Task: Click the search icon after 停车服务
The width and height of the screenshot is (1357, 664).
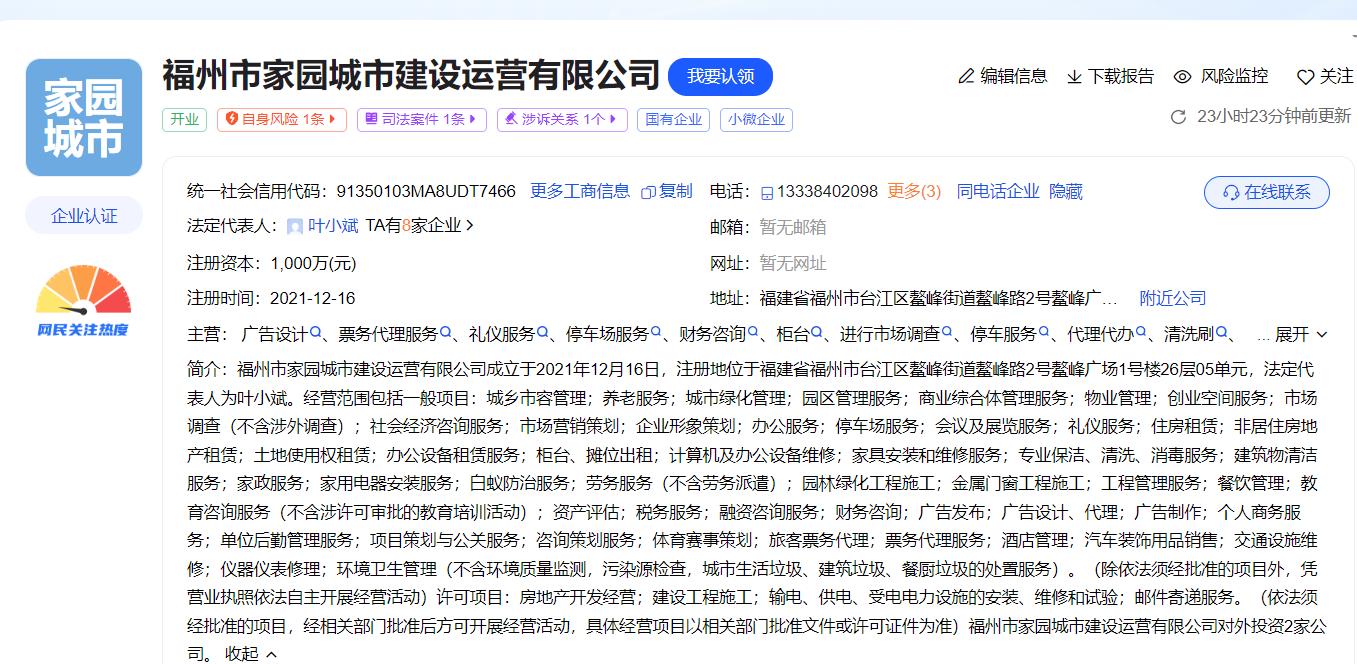Action: coord(1043,332)
